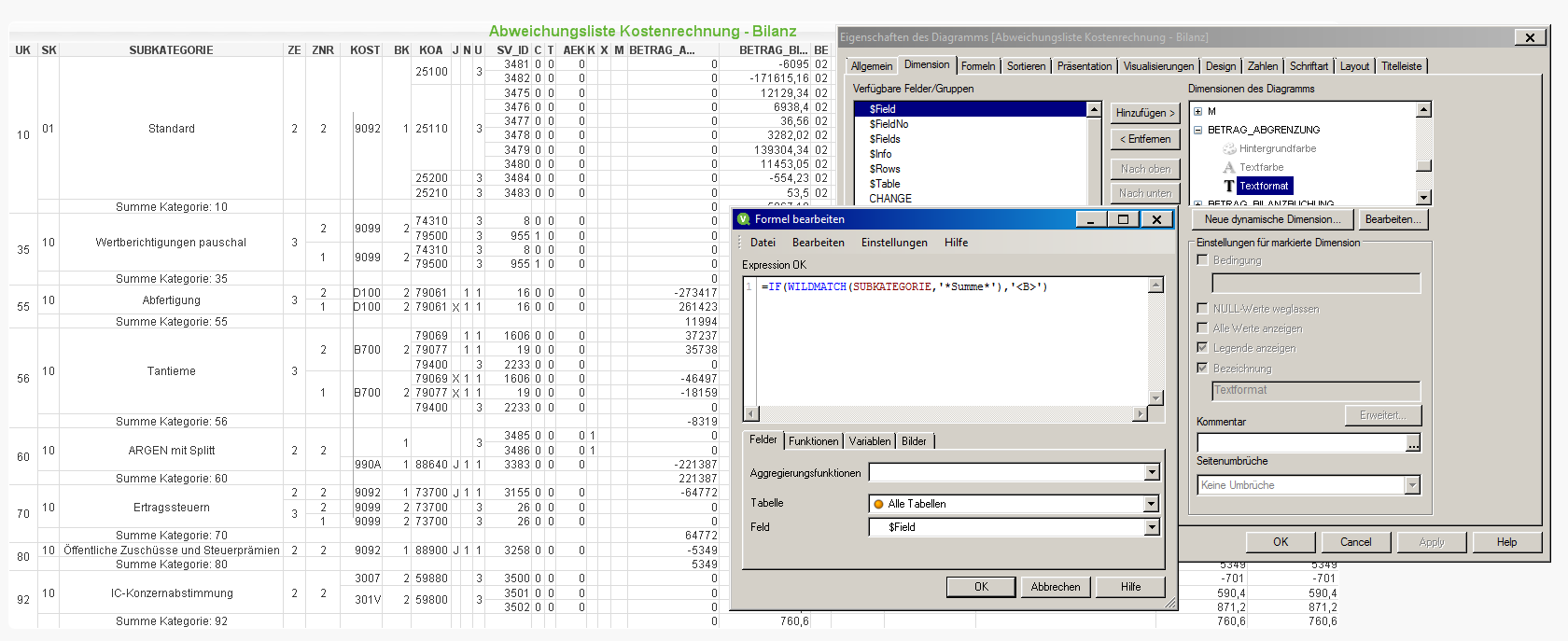The width and height of the screenshot is (1568, 641).
Task: Click the ellipsis button next to Kommentar field
Action: pyautogui.click(x=1413, y=444)
